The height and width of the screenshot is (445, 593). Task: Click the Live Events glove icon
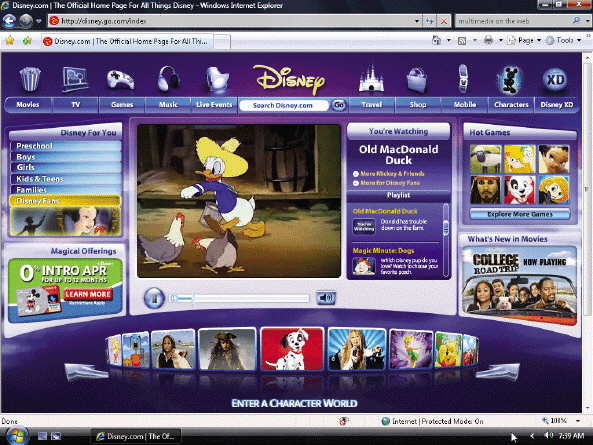pos(217,79)
